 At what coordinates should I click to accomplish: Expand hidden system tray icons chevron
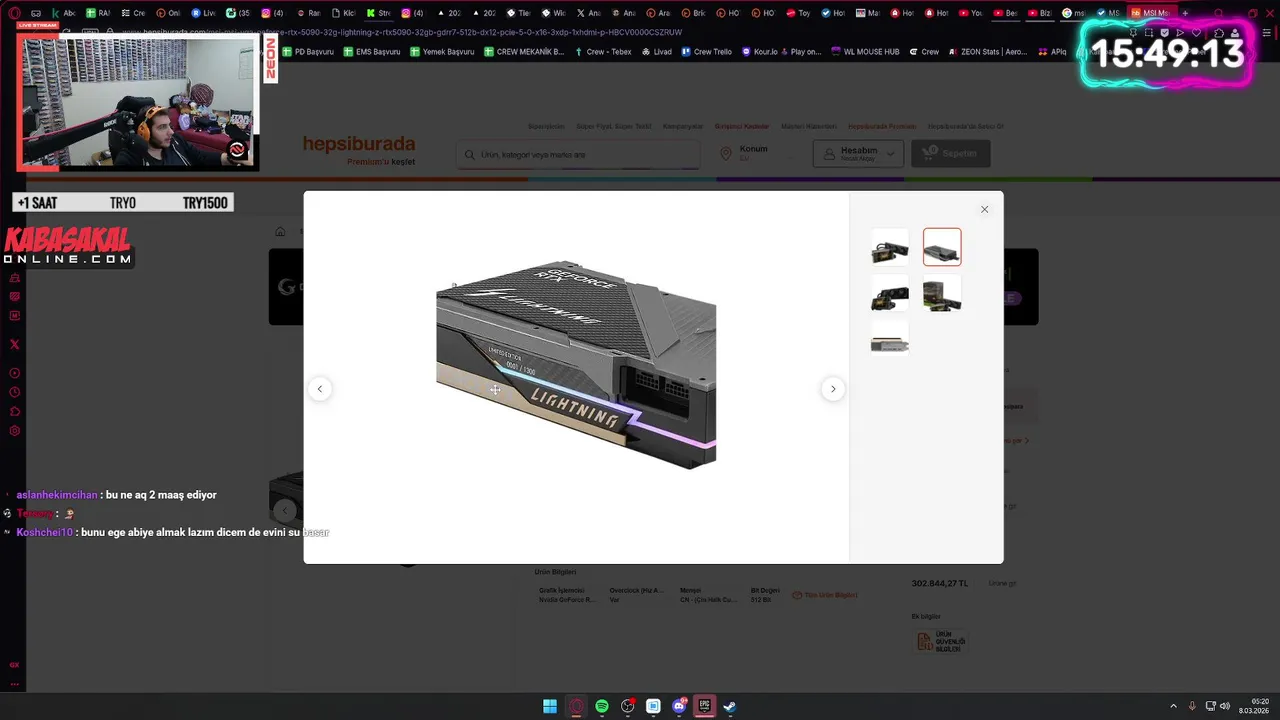[x=1174, y=706]
